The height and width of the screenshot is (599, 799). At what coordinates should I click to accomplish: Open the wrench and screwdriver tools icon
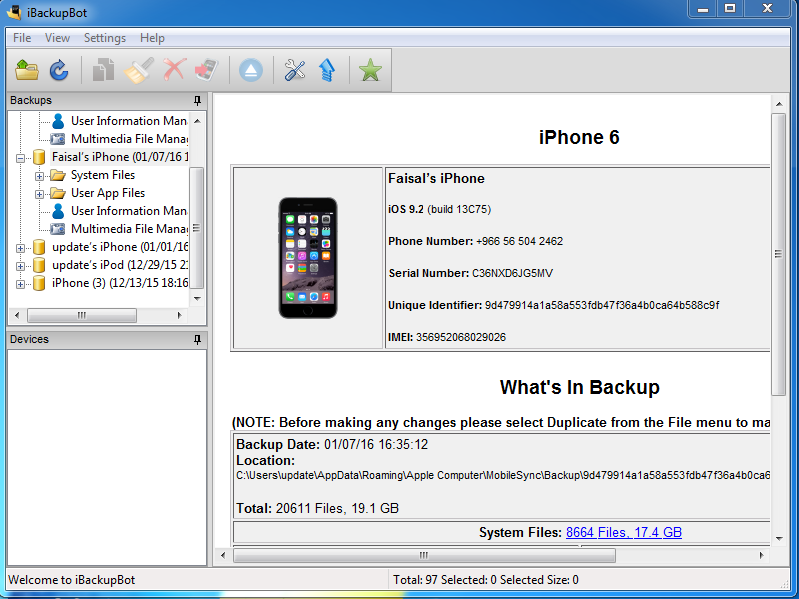295,70
